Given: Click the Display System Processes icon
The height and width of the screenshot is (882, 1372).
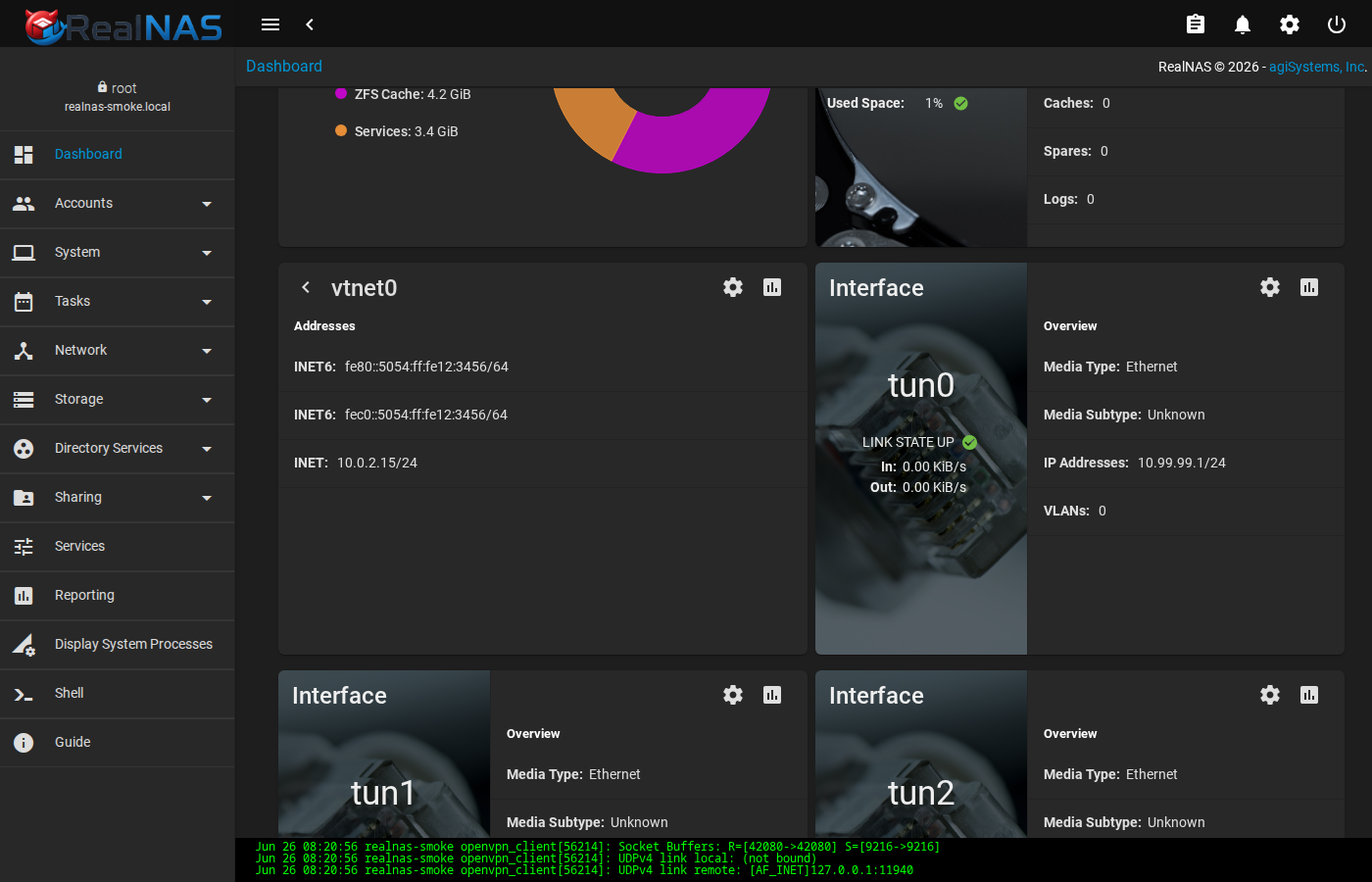Looking at the screenshot, I should coord(24,645).
